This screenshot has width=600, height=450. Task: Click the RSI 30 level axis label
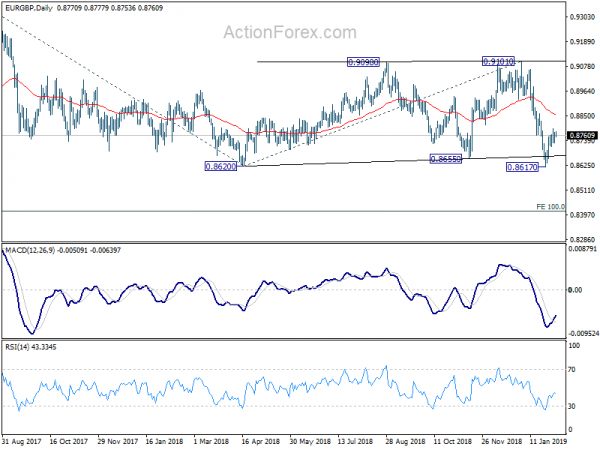[572, 406]
